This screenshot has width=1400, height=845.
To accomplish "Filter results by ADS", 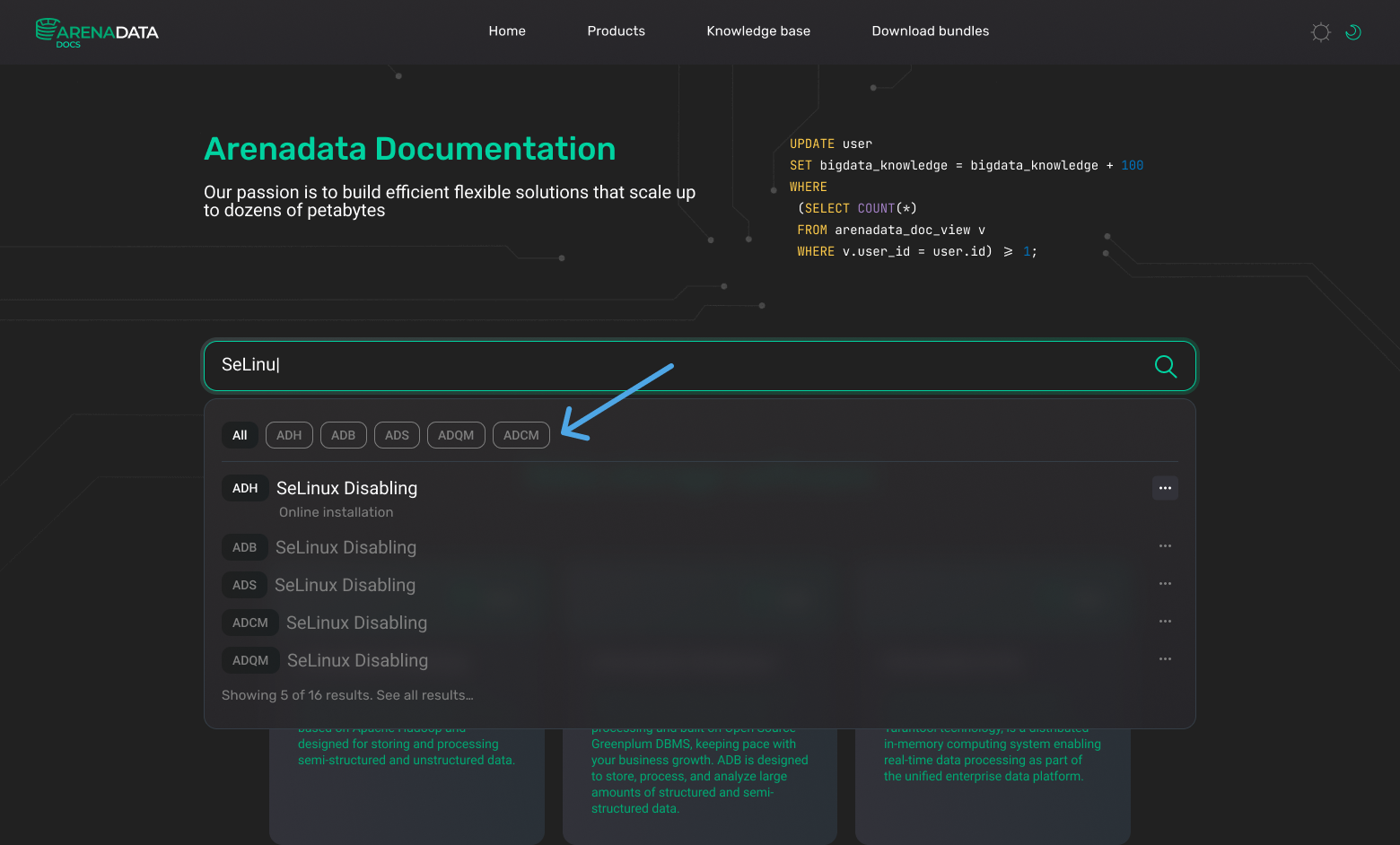I will tap(397, 435).
